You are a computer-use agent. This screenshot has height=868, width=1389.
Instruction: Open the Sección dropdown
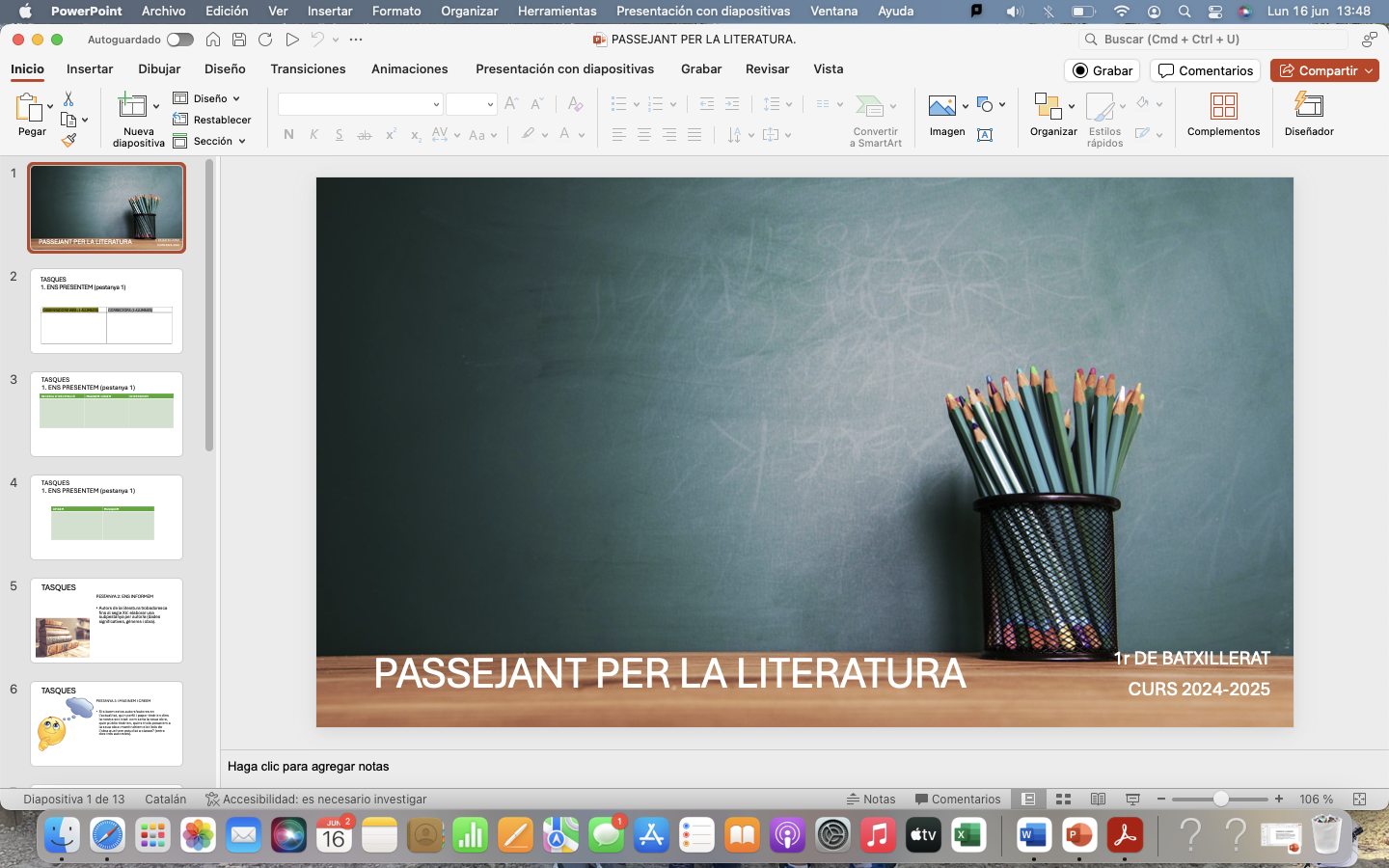point(210,141)
